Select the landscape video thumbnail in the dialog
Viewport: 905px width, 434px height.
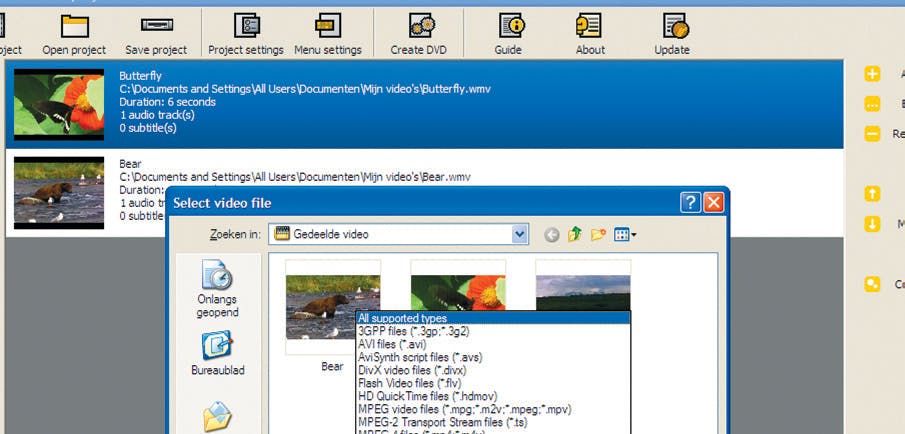[x=583, y=286]
